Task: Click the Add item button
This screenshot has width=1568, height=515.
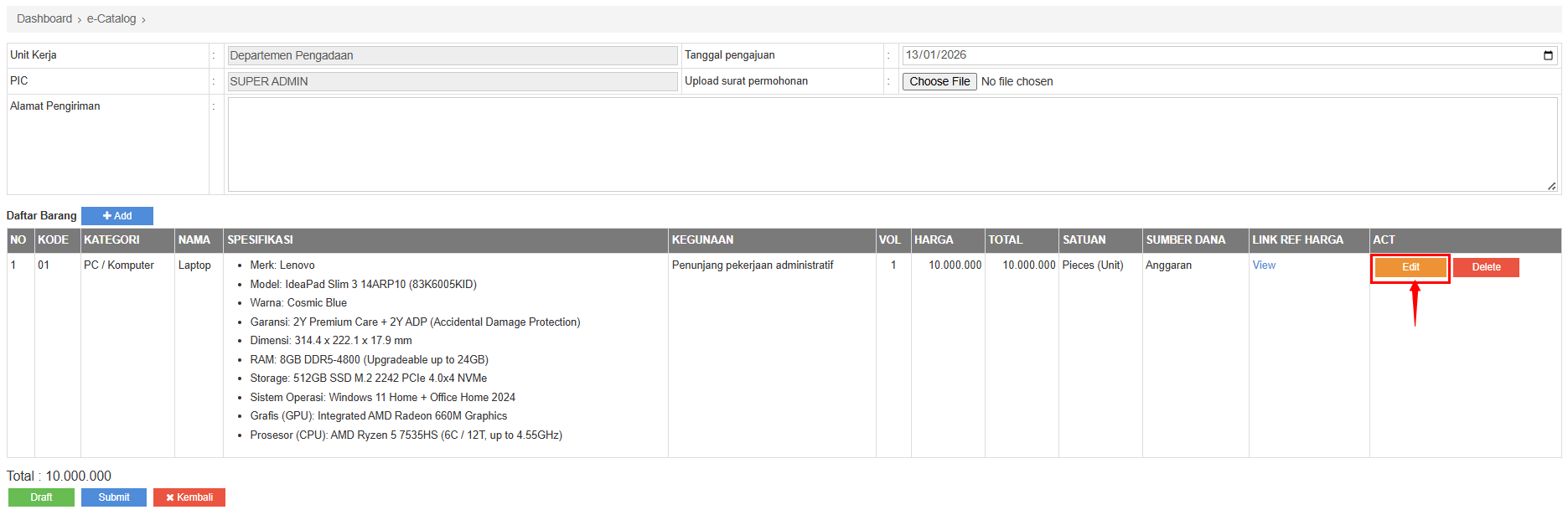Action: point(117,216)
